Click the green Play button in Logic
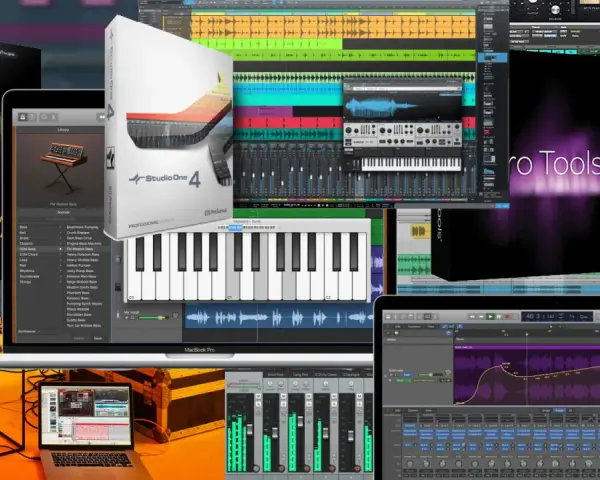Viewport: 600px width, 480px height. point(490,317)
